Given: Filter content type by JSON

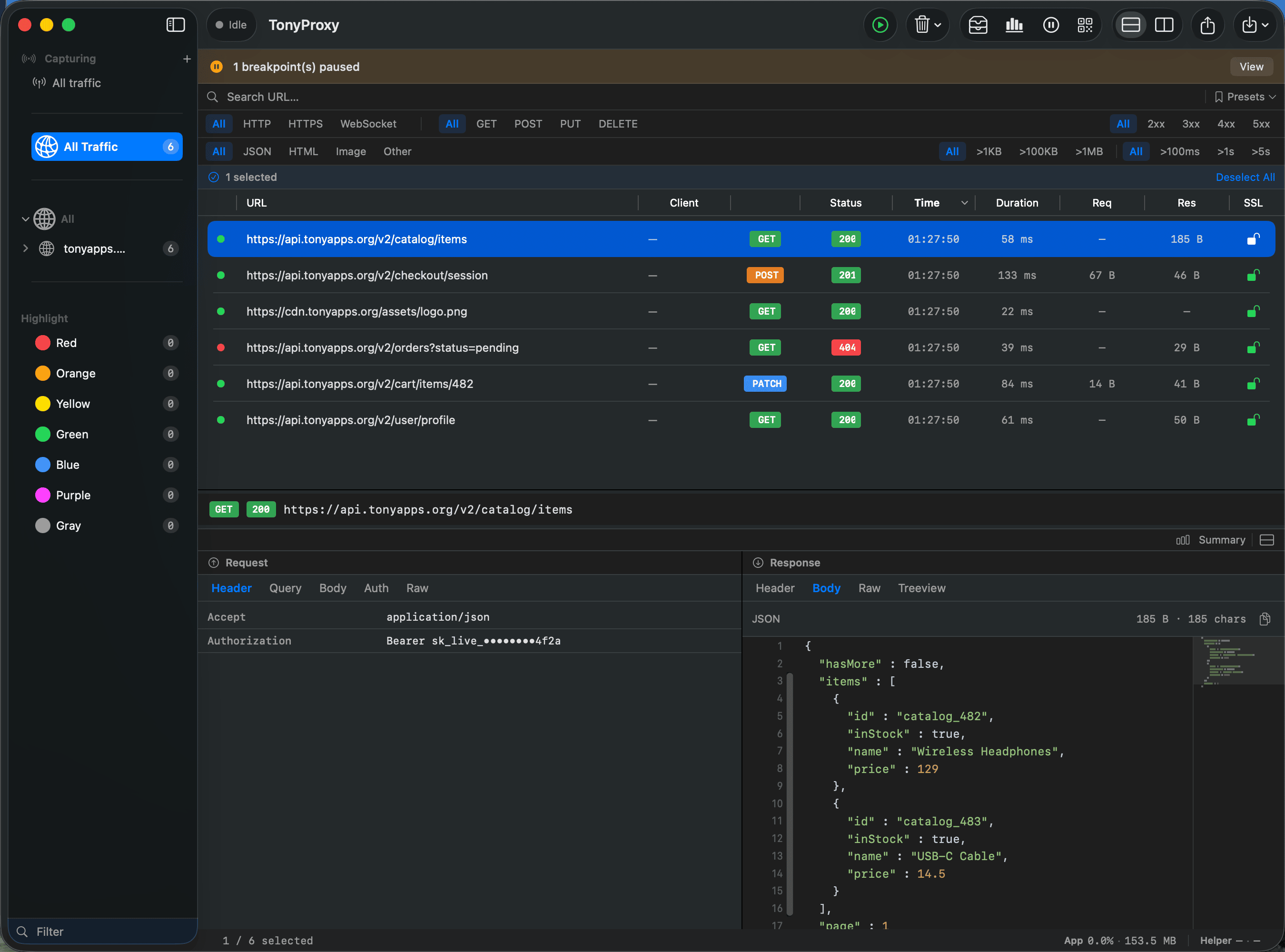Looking at the screenshot, I should pyautogui.click(x=257, y=151).
